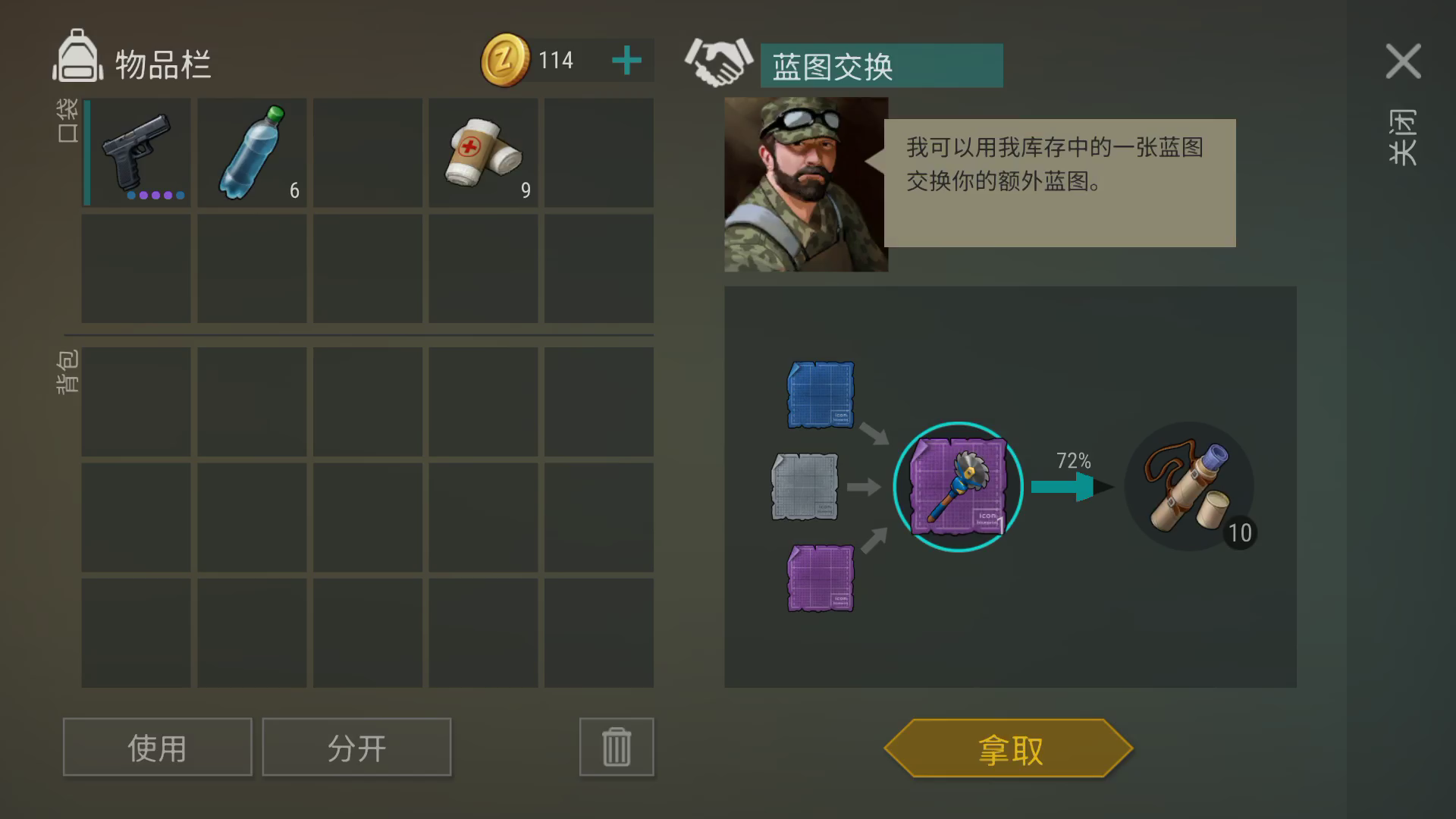Click the 拿取 take button

coord(1009,748)
